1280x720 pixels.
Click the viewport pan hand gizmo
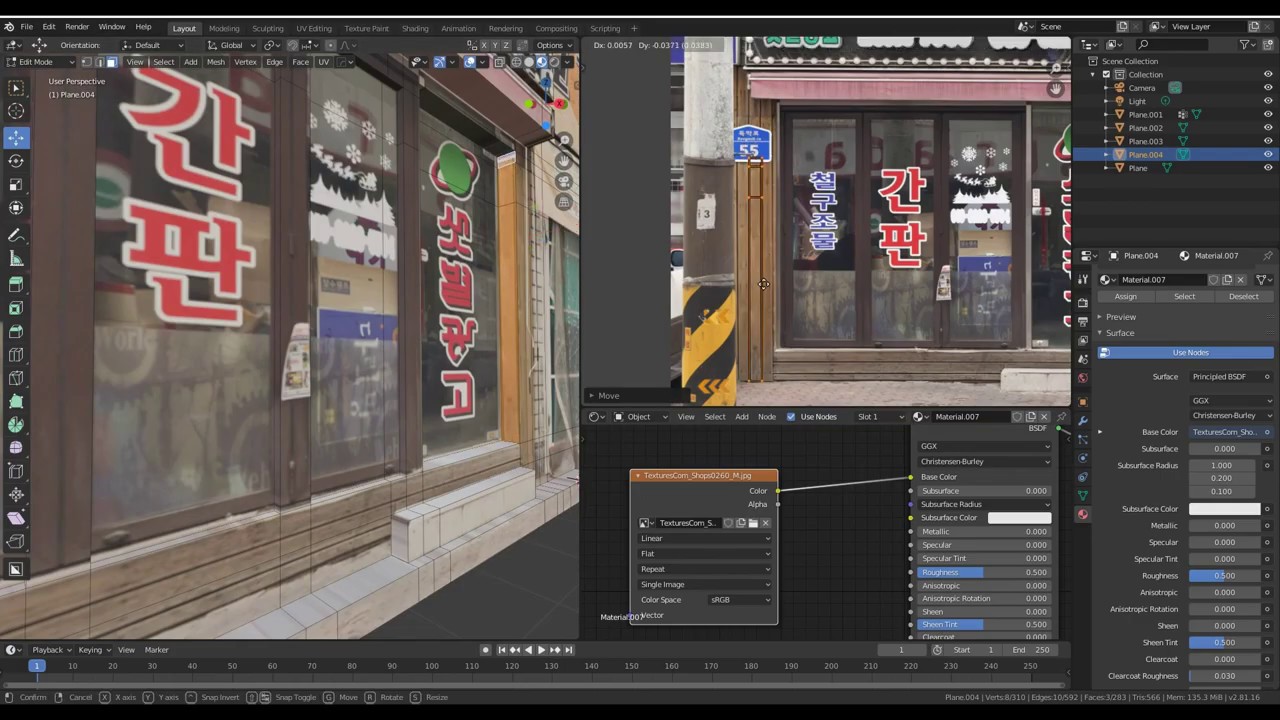click(x=564, y=161)
